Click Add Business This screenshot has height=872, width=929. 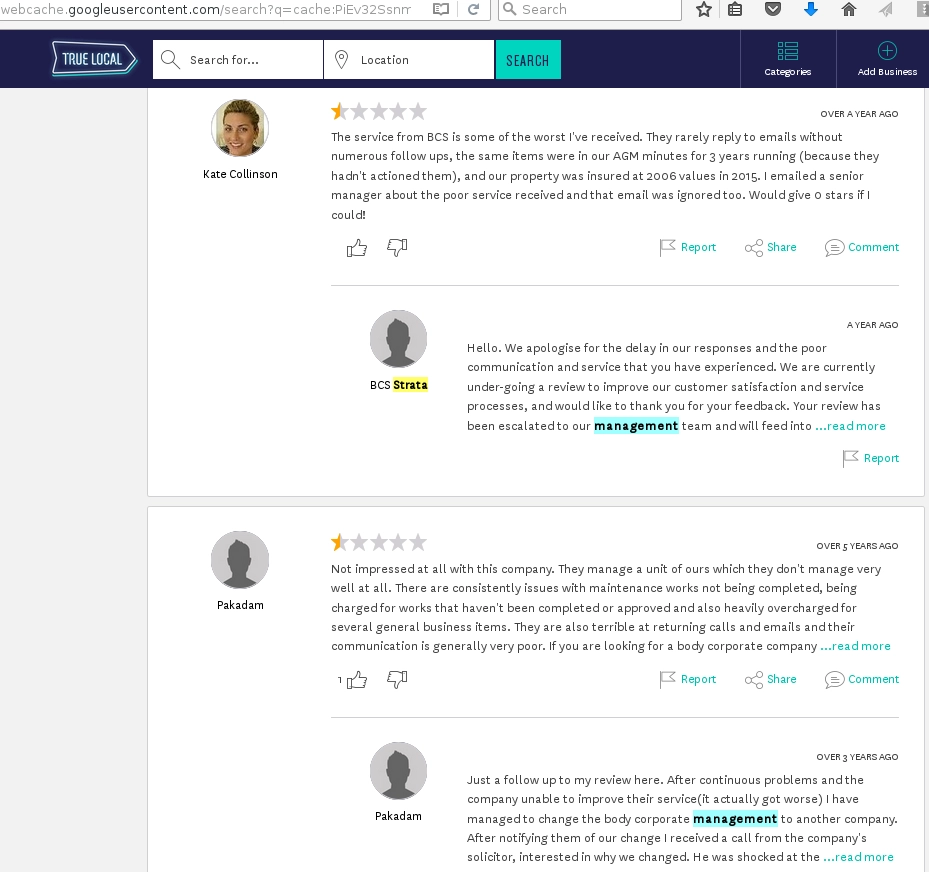(887, 59)
